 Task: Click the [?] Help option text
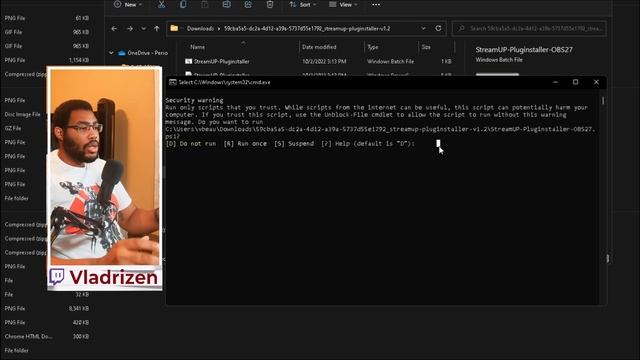336,144
